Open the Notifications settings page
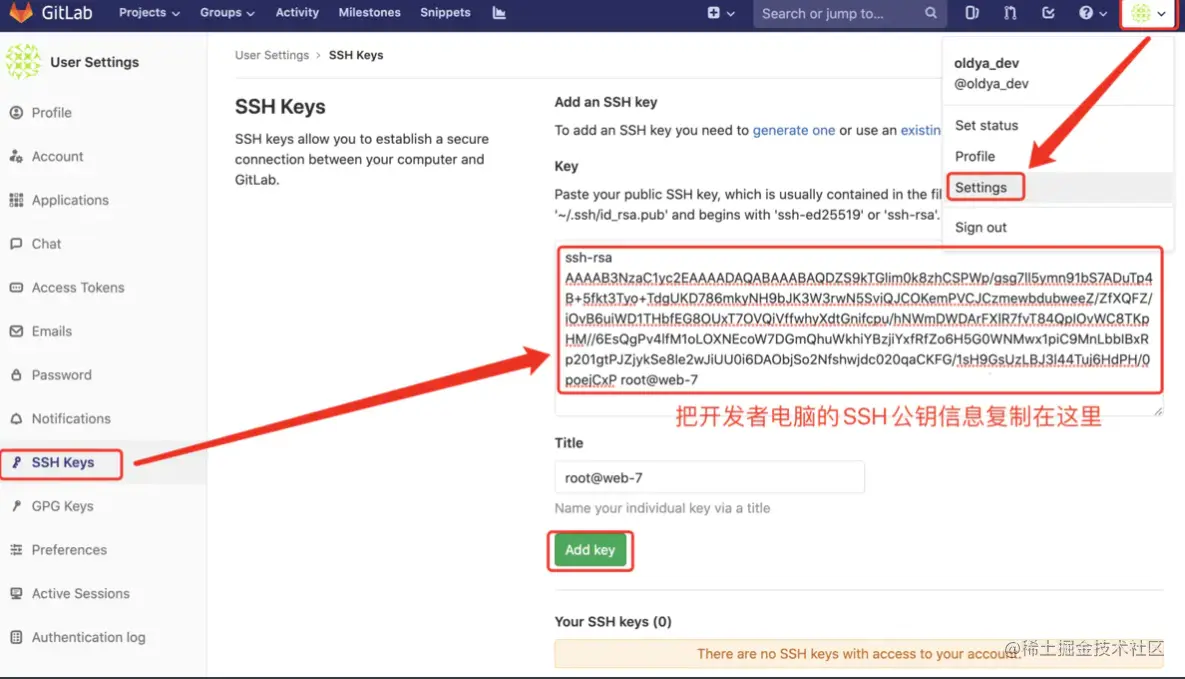The height and width of the screenshot is (679, 1185). tap(71, 418)
